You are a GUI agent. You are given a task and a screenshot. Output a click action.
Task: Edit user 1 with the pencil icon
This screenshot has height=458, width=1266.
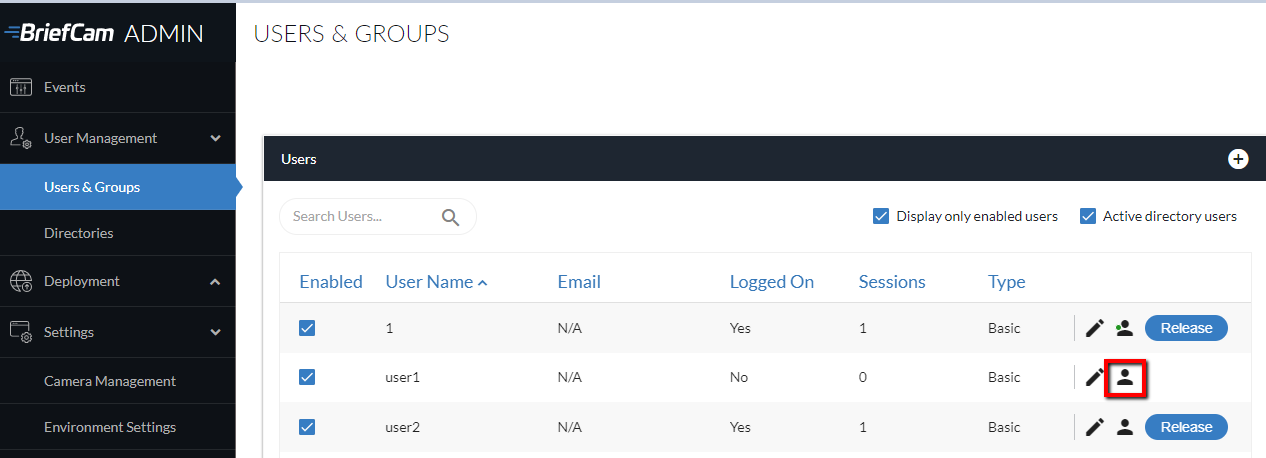pos(1095,328)
